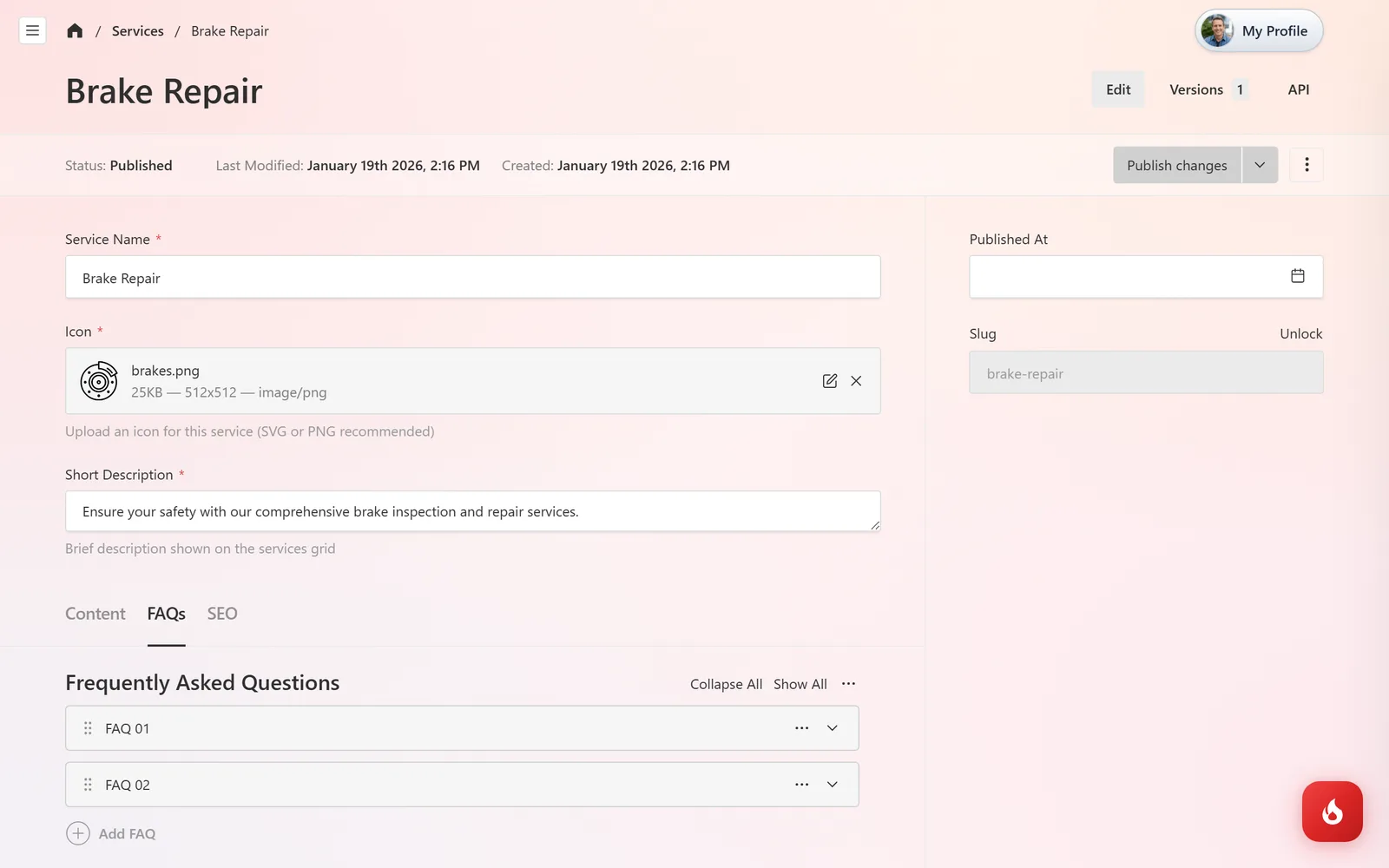Screen dimensions: 1389x868
Task: Click the Service Name input field
Action: (473, 277)
